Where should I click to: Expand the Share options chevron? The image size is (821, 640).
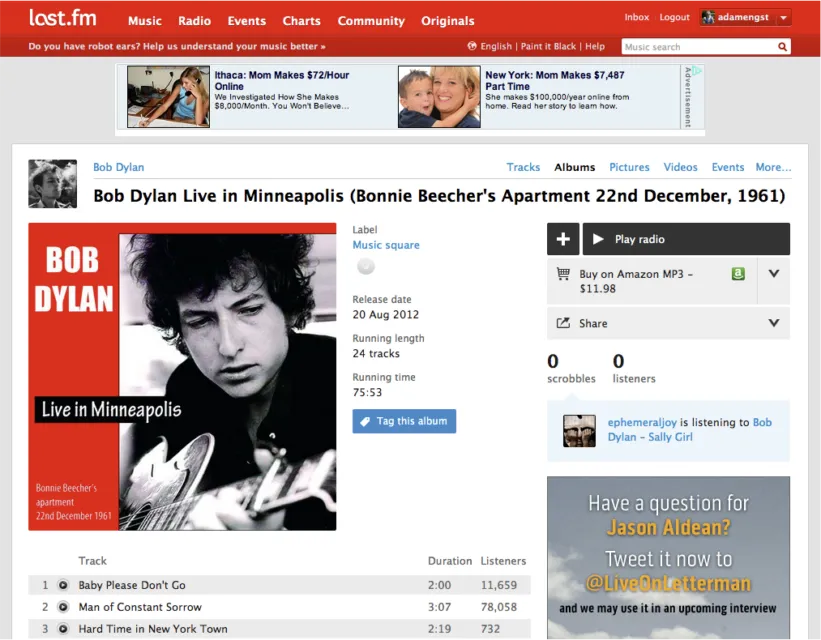coord(774,323)
